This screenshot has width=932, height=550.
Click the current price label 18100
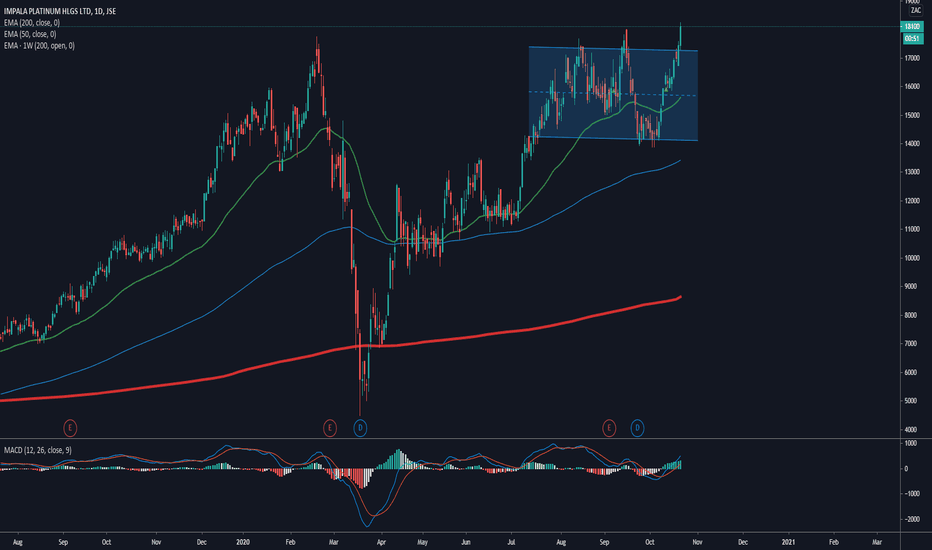pyautogui.click(x=912, y=27)
